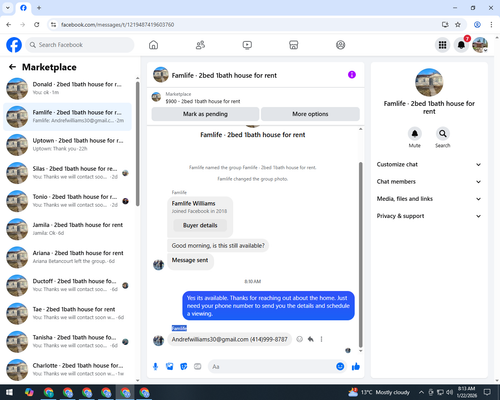This screenshot has height=400, width=500.
Task: Open the browser tab search dropdown
Action: (8, 7)
